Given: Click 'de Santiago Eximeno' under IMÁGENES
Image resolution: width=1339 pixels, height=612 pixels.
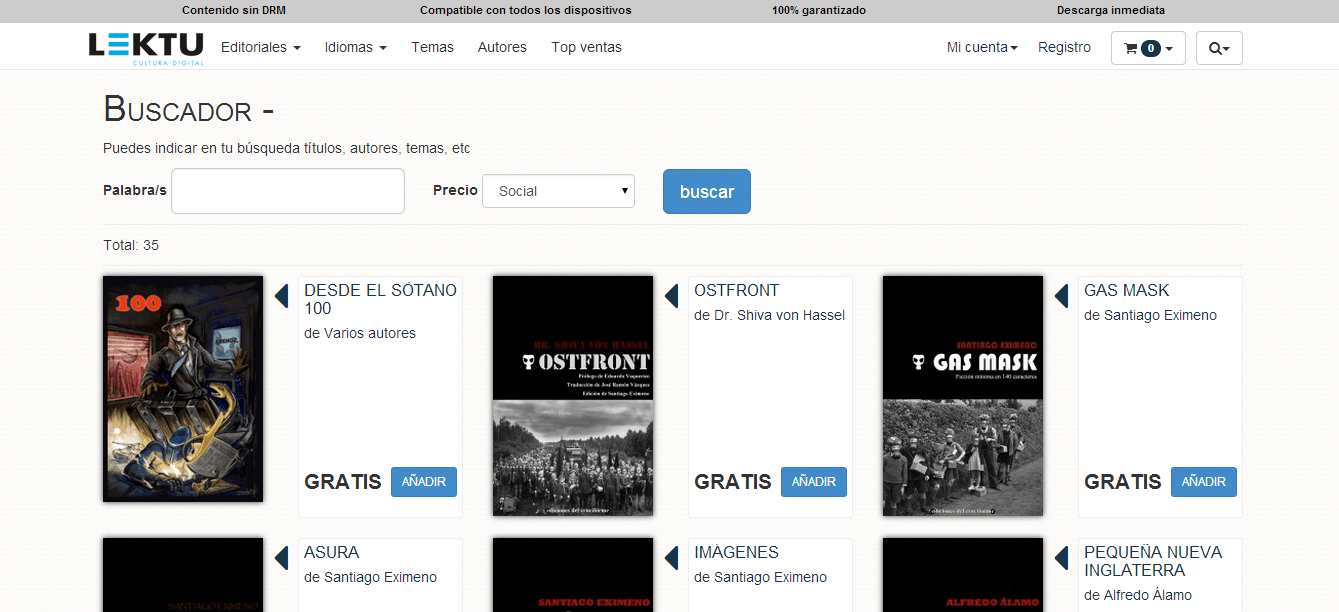Looking at the screenshot, I should tap(760, 577).
